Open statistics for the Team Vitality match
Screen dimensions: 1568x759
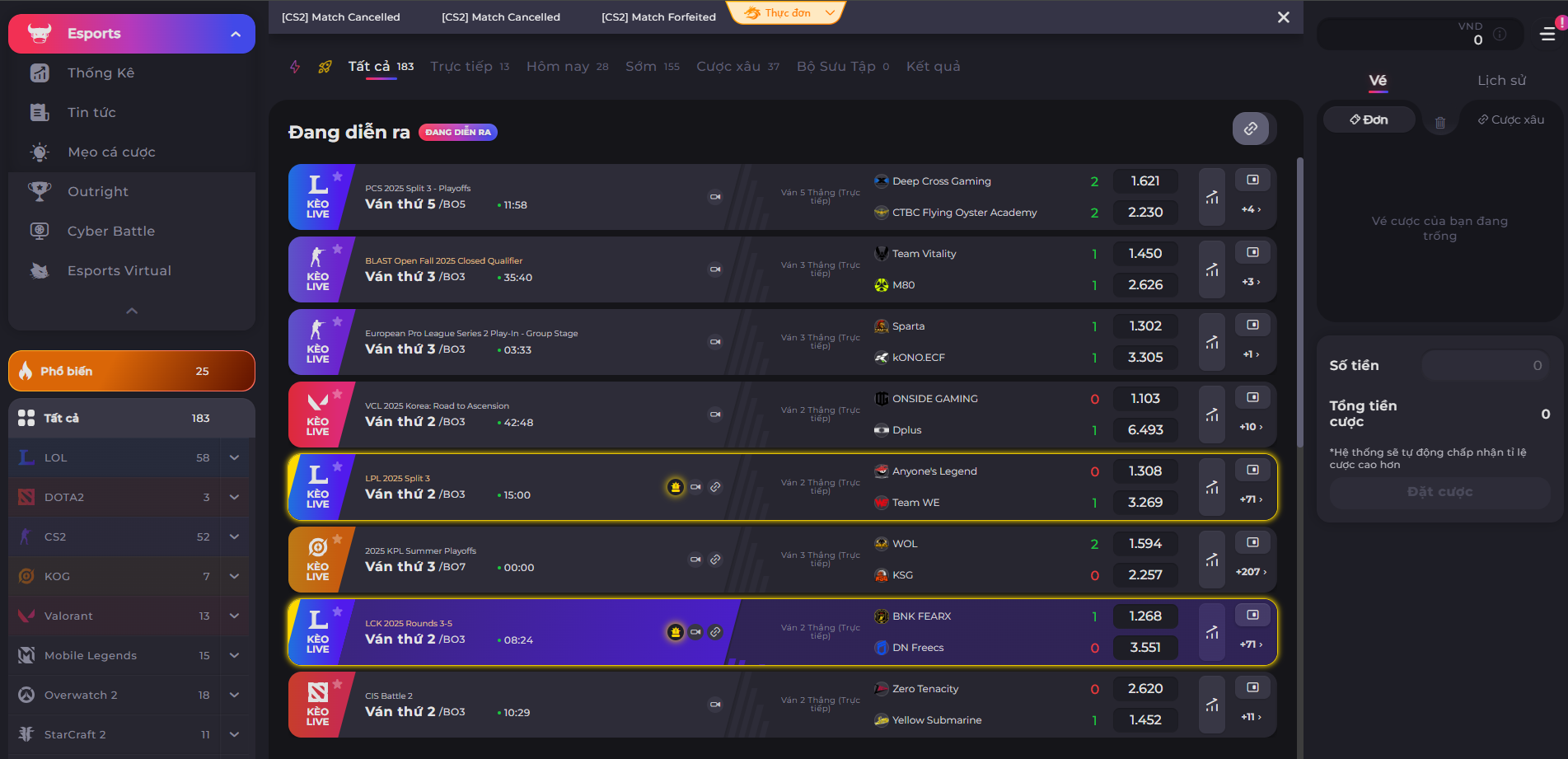1211,269
